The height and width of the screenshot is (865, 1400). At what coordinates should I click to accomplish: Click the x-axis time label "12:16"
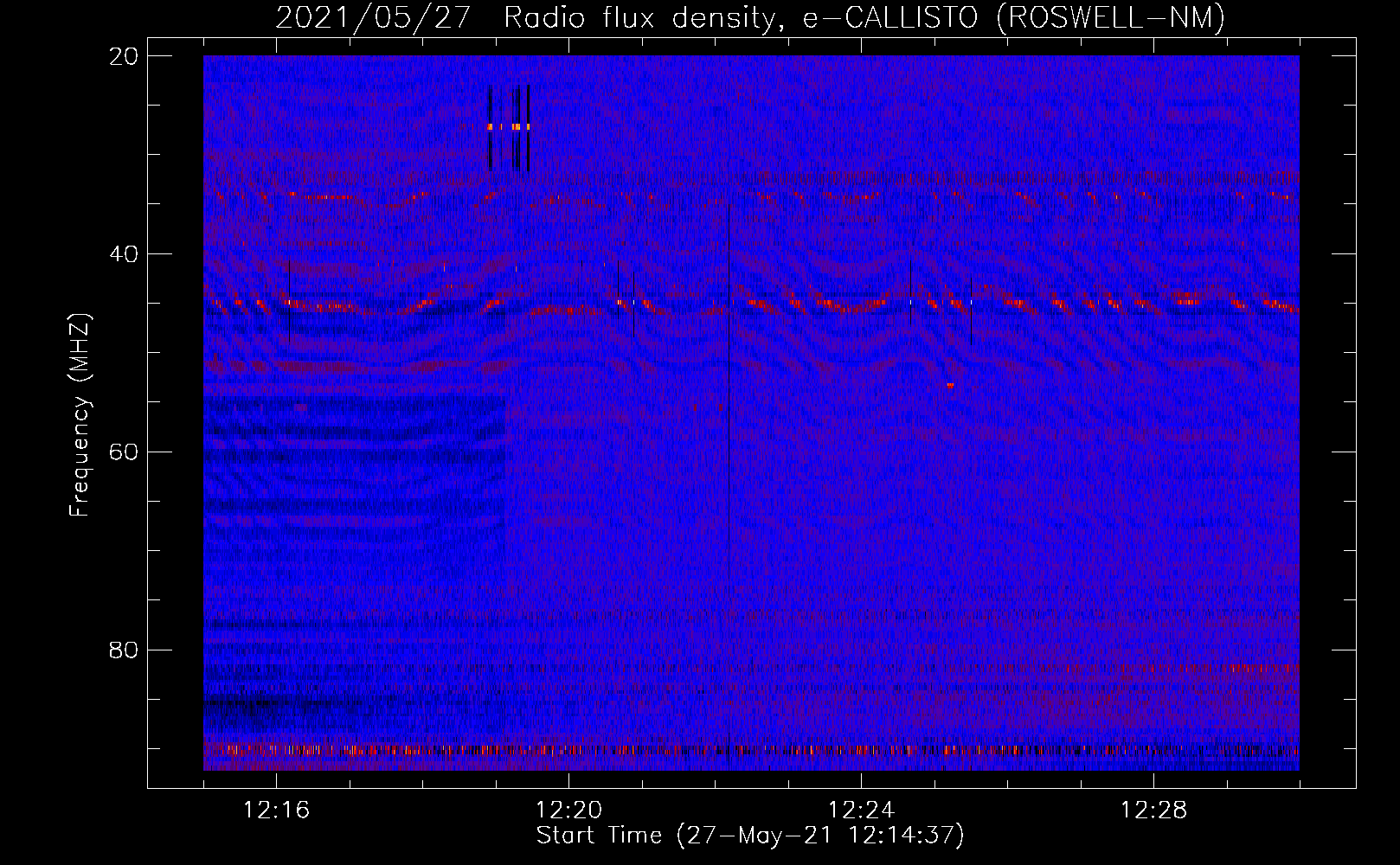click(x=277, y=811)
